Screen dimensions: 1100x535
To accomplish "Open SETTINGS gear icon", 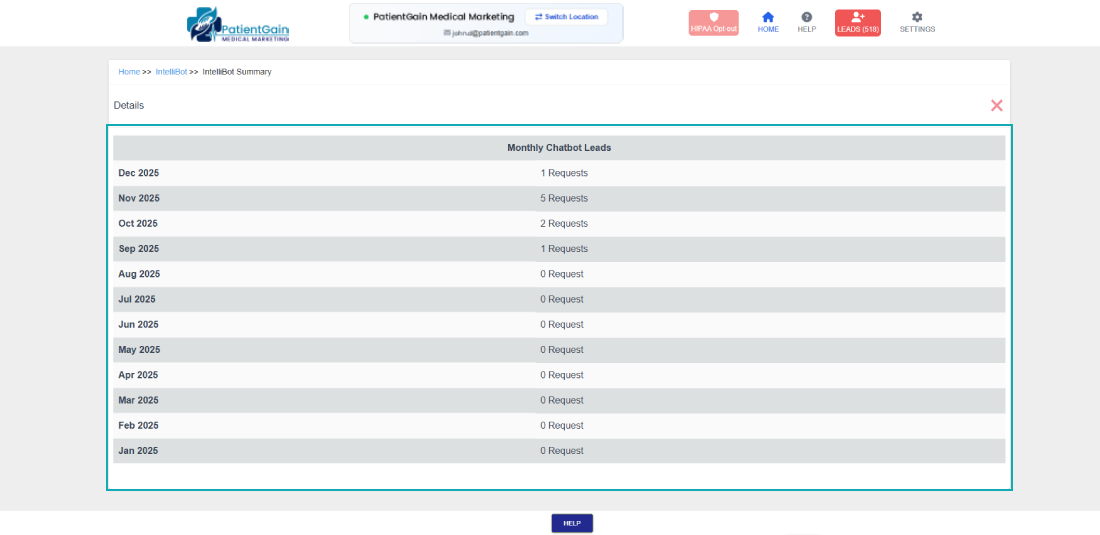I will tap(917, 22).
